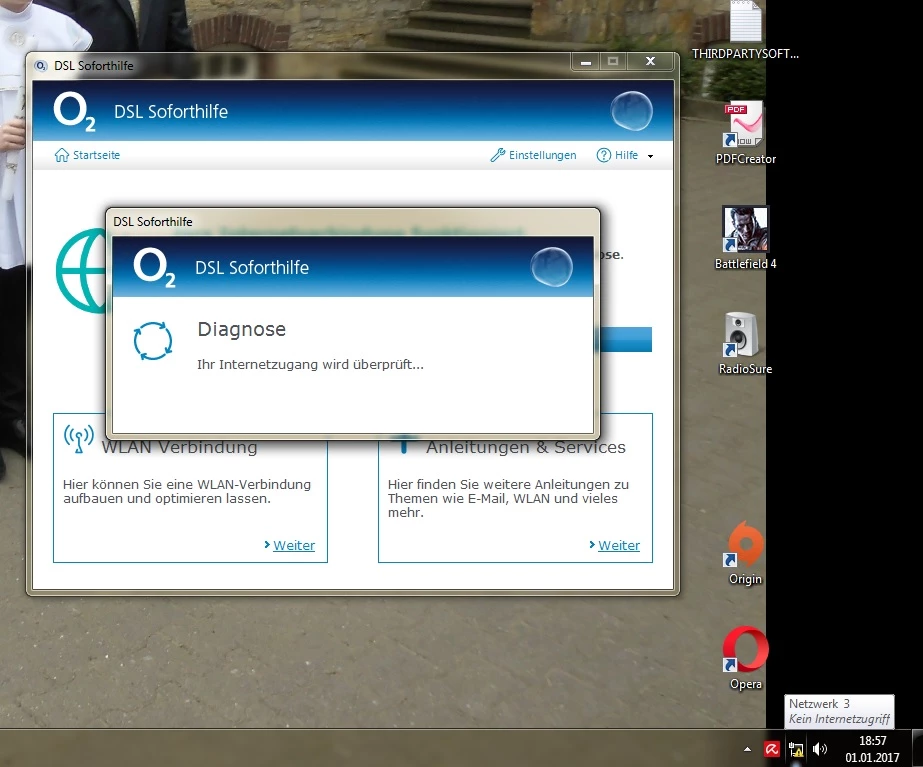
Task: Open Opera browser desktop shortcut
Action: [x=745, y=658]
